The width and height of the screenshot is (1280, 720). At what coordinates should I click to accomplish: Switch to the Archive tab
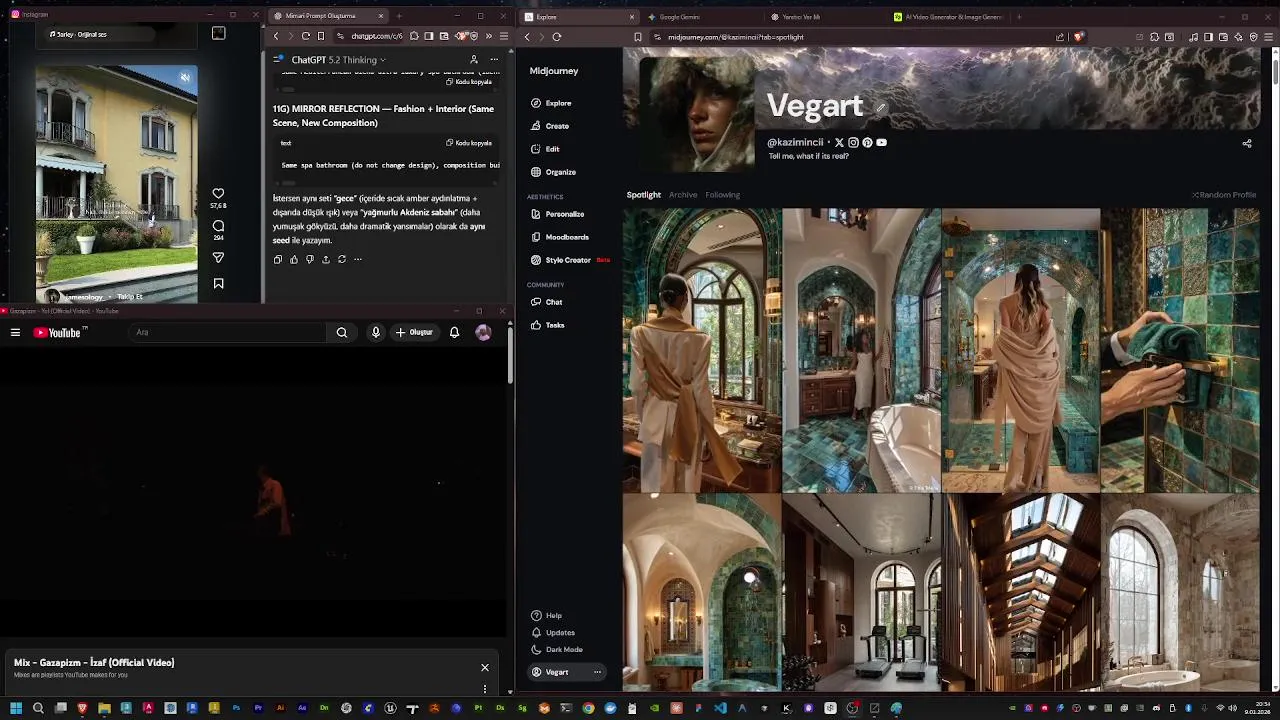(683, 195)
